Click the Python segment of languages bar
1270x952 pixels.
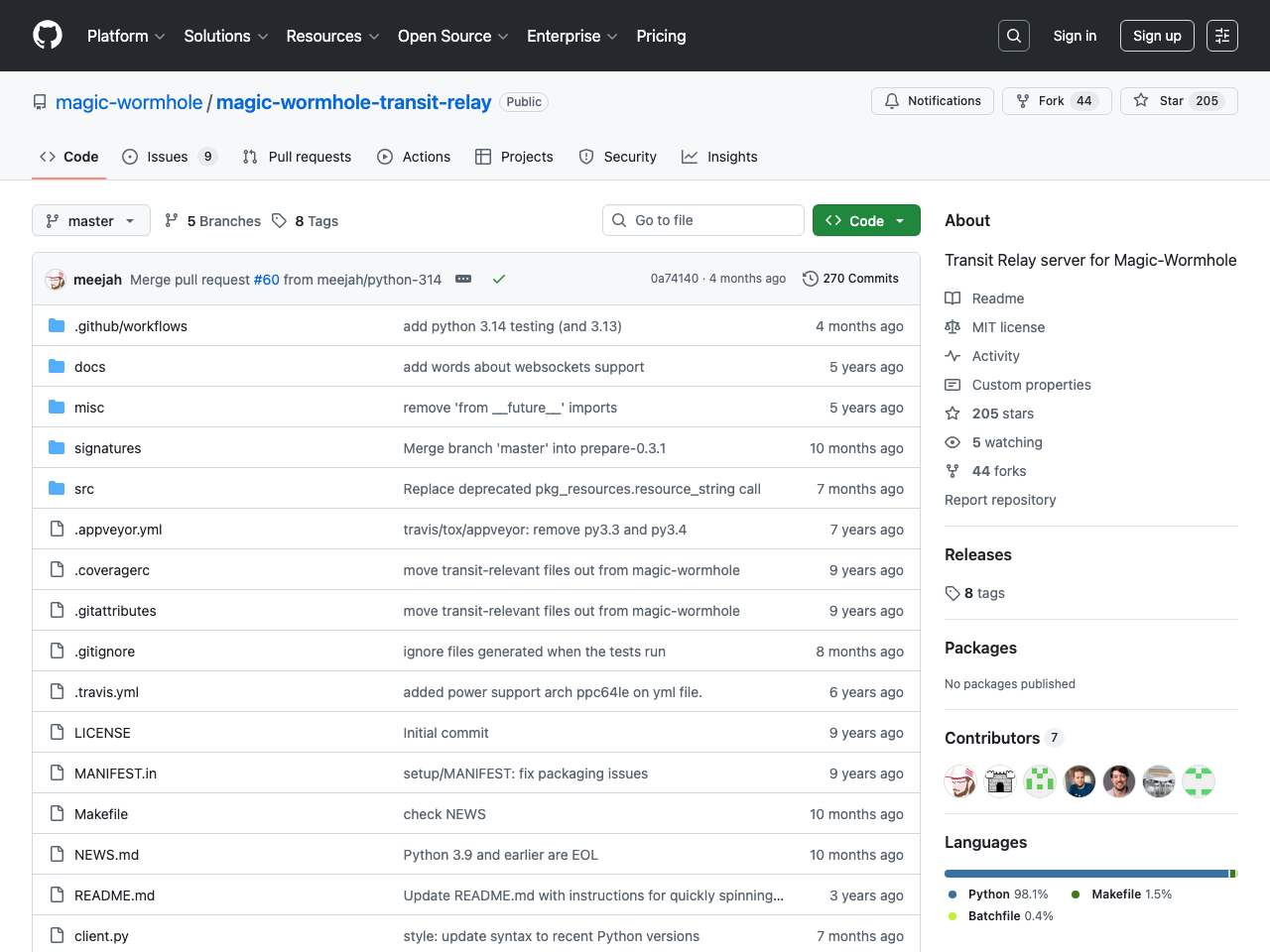pos(1085,874)
